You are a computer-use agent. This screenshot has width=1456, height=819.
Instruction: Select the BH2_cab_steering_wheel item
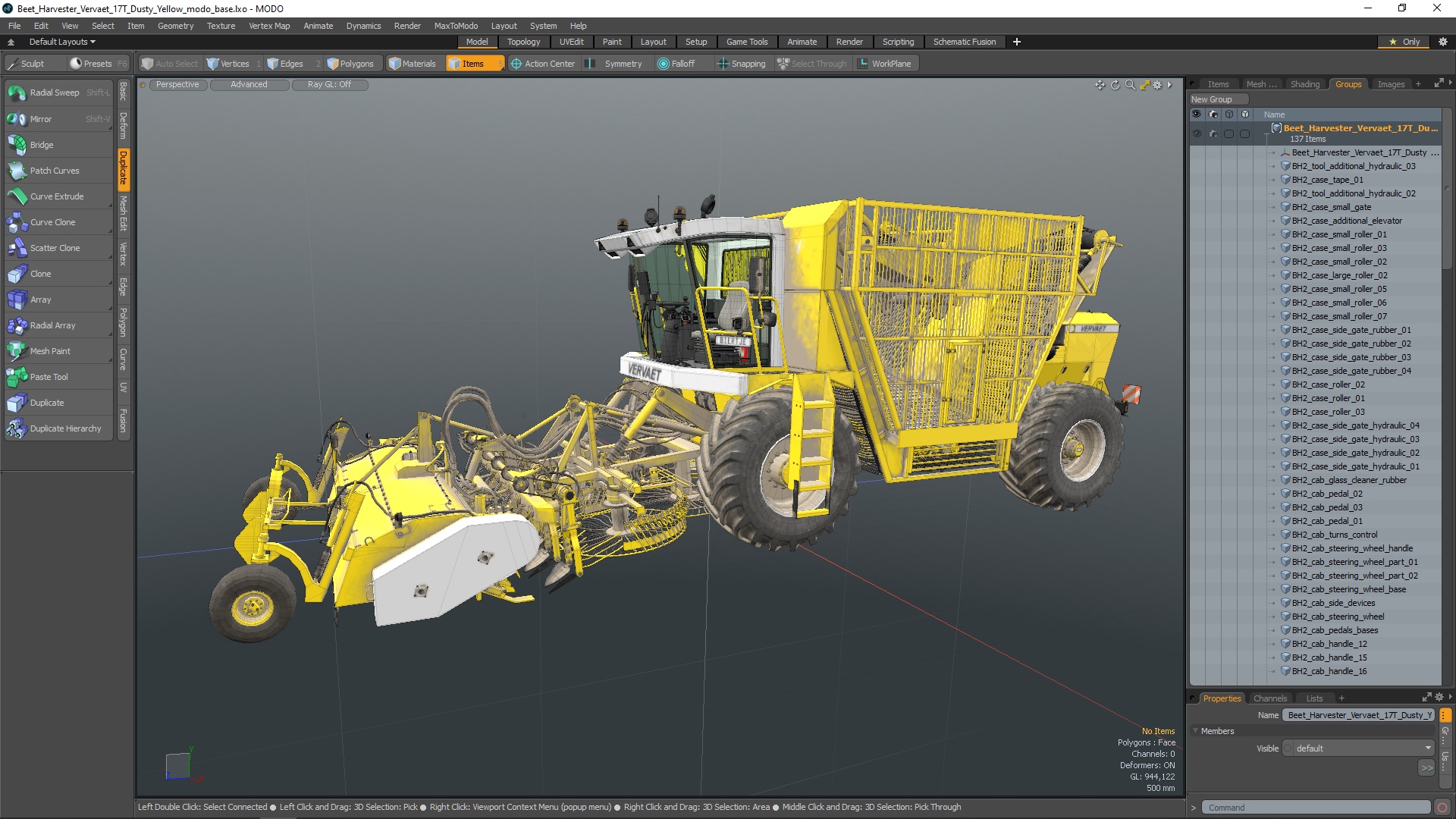tap(1338, 617)
